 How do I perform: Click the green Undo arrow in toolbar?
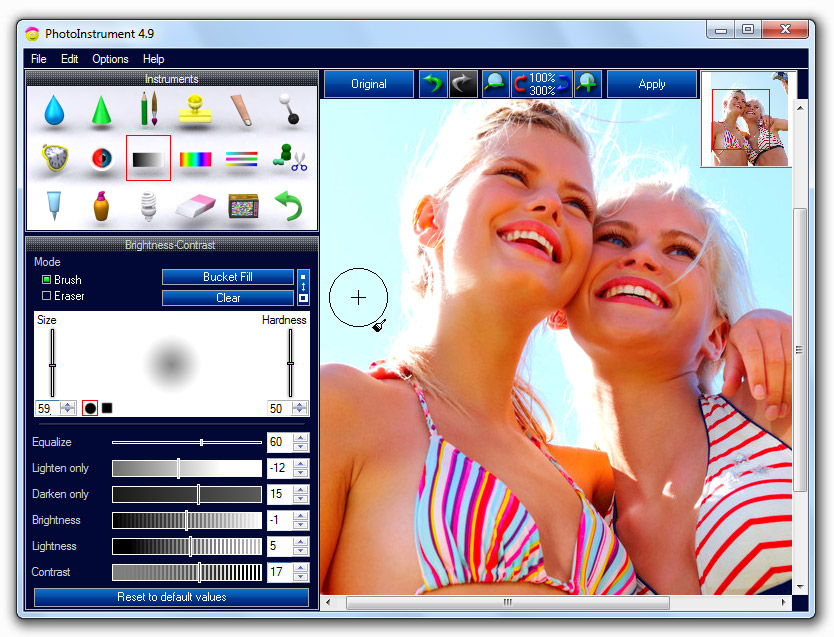(432, 84)
